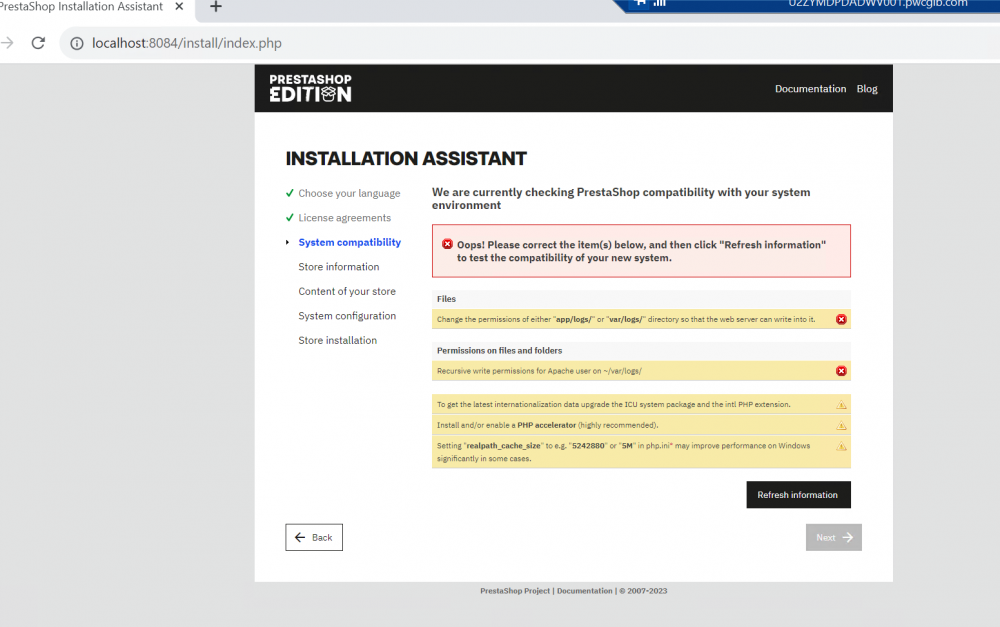Click checkmark beside License agreements step
Image resolution: width=1000 pixels, height=627 pixels.
pyautogui.click(x=289, y=217)
